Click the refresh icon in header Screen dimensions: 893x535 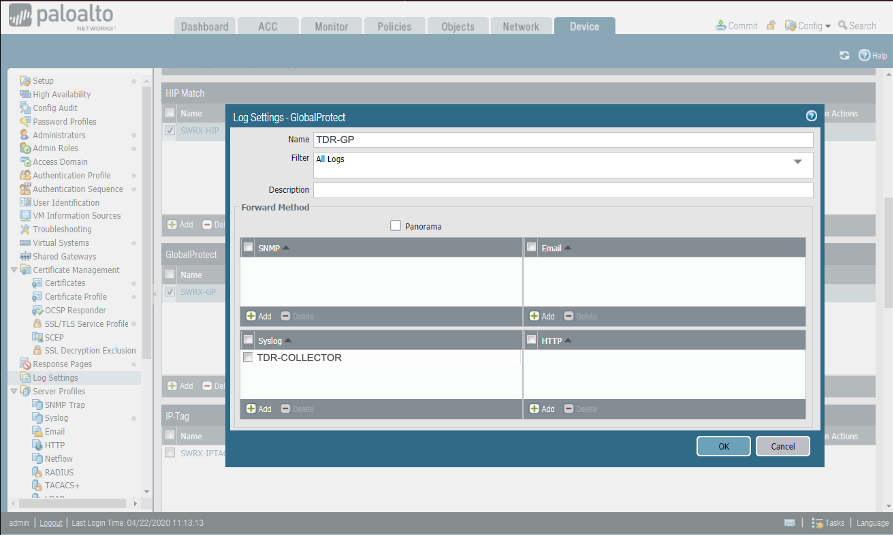click(x=844, y=55)
